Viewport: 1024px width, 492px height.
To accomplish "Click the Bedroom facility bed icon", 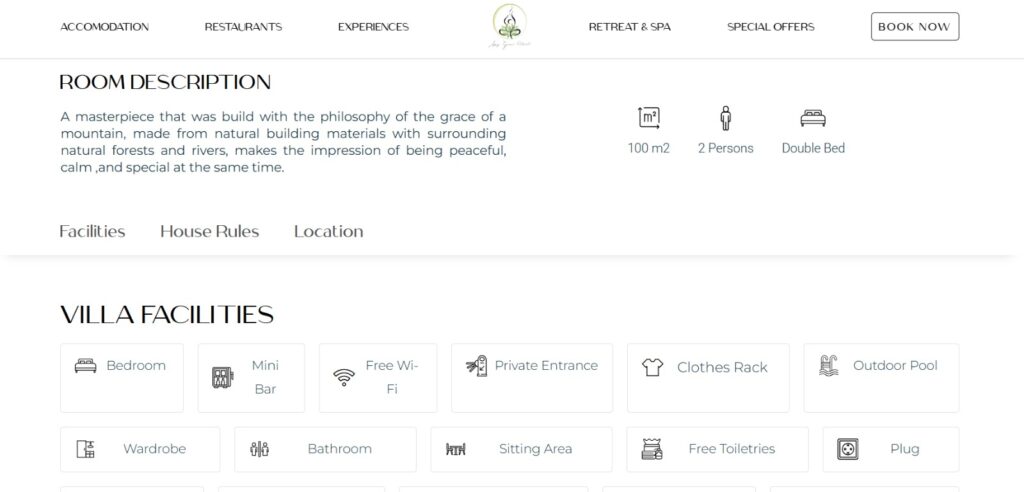I will (86, 366).
